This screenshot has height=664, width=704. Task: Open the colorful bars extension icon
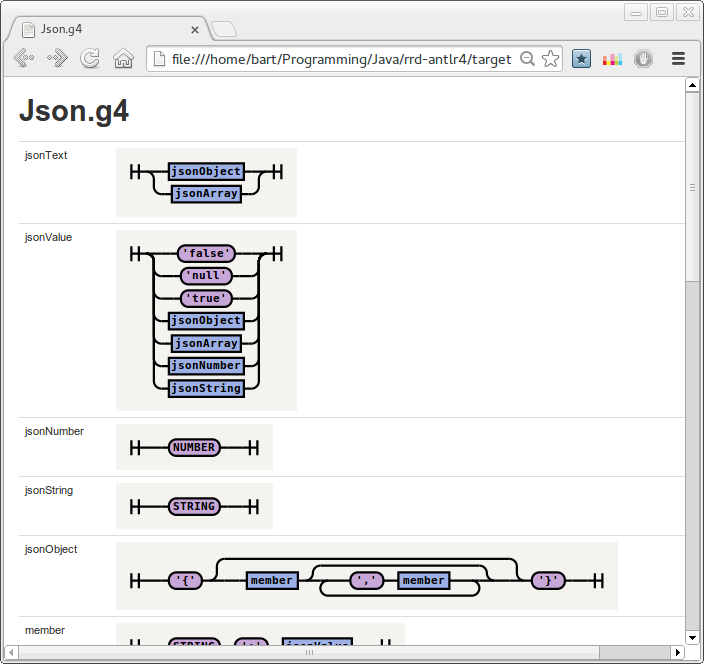pos(612,59)
